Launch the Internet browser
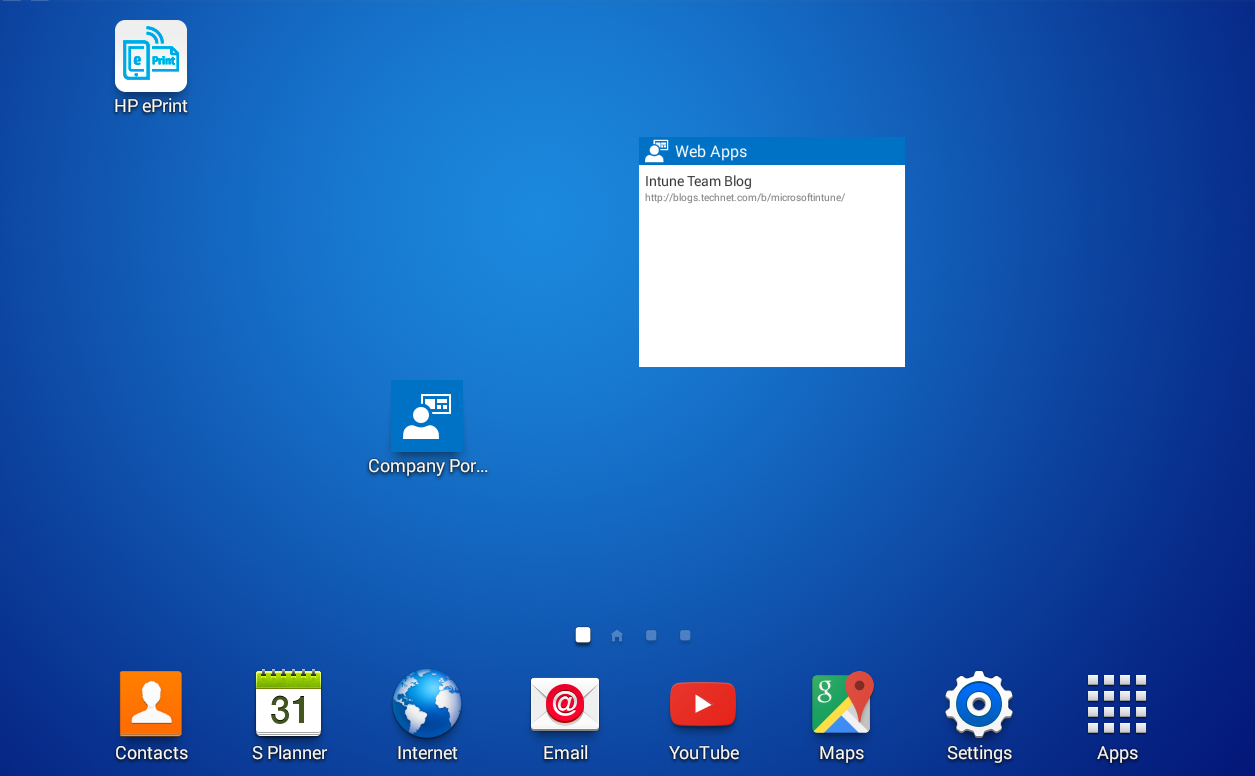 click(x=427, y=703)
